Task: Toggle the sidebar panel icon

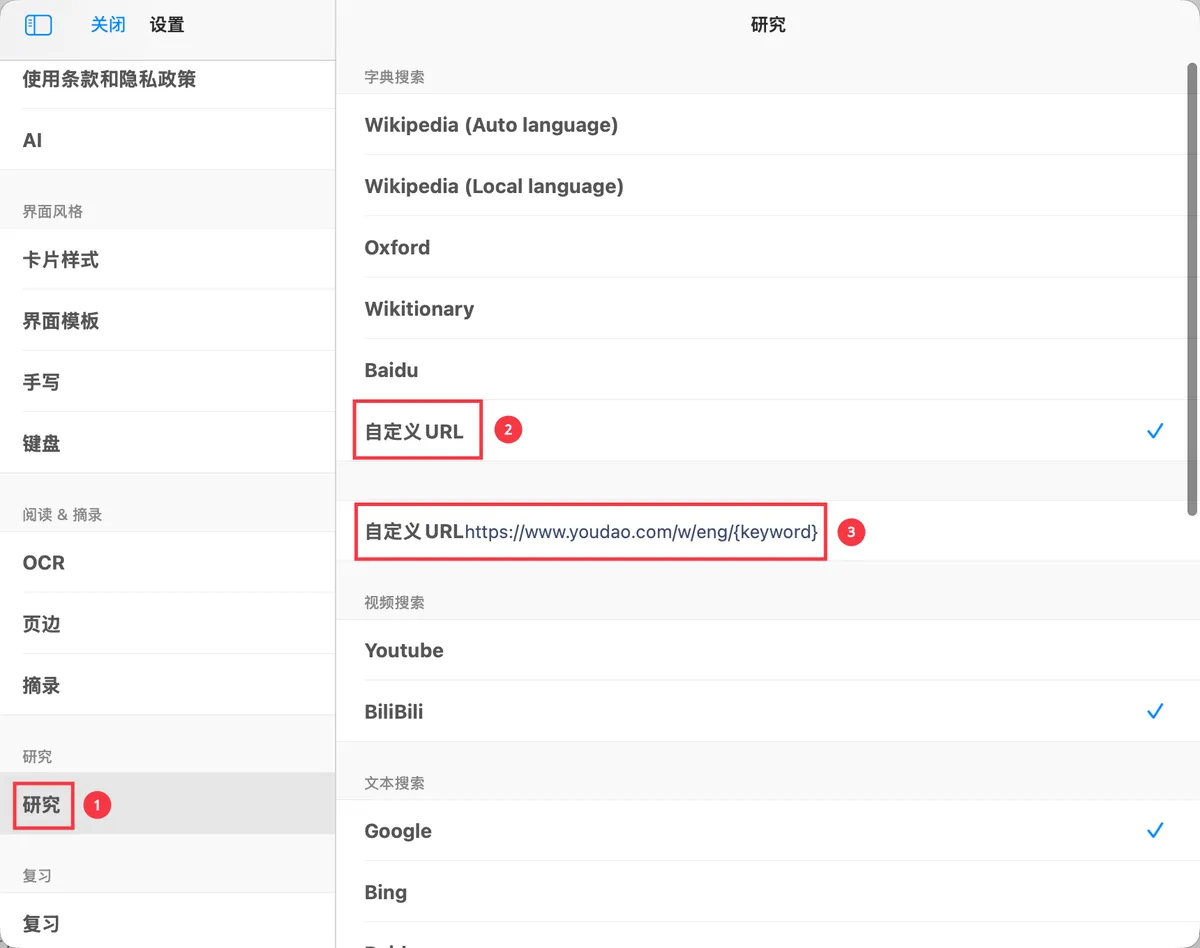Action: pyautogui.click(x=38, y=25)
